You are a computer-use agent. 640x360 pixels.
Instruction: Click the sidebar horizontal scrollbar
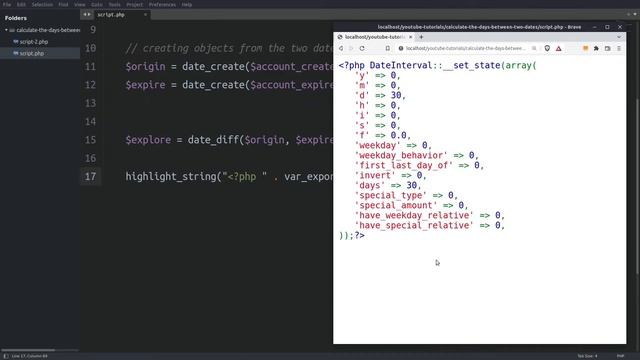(x=28, y=350)
